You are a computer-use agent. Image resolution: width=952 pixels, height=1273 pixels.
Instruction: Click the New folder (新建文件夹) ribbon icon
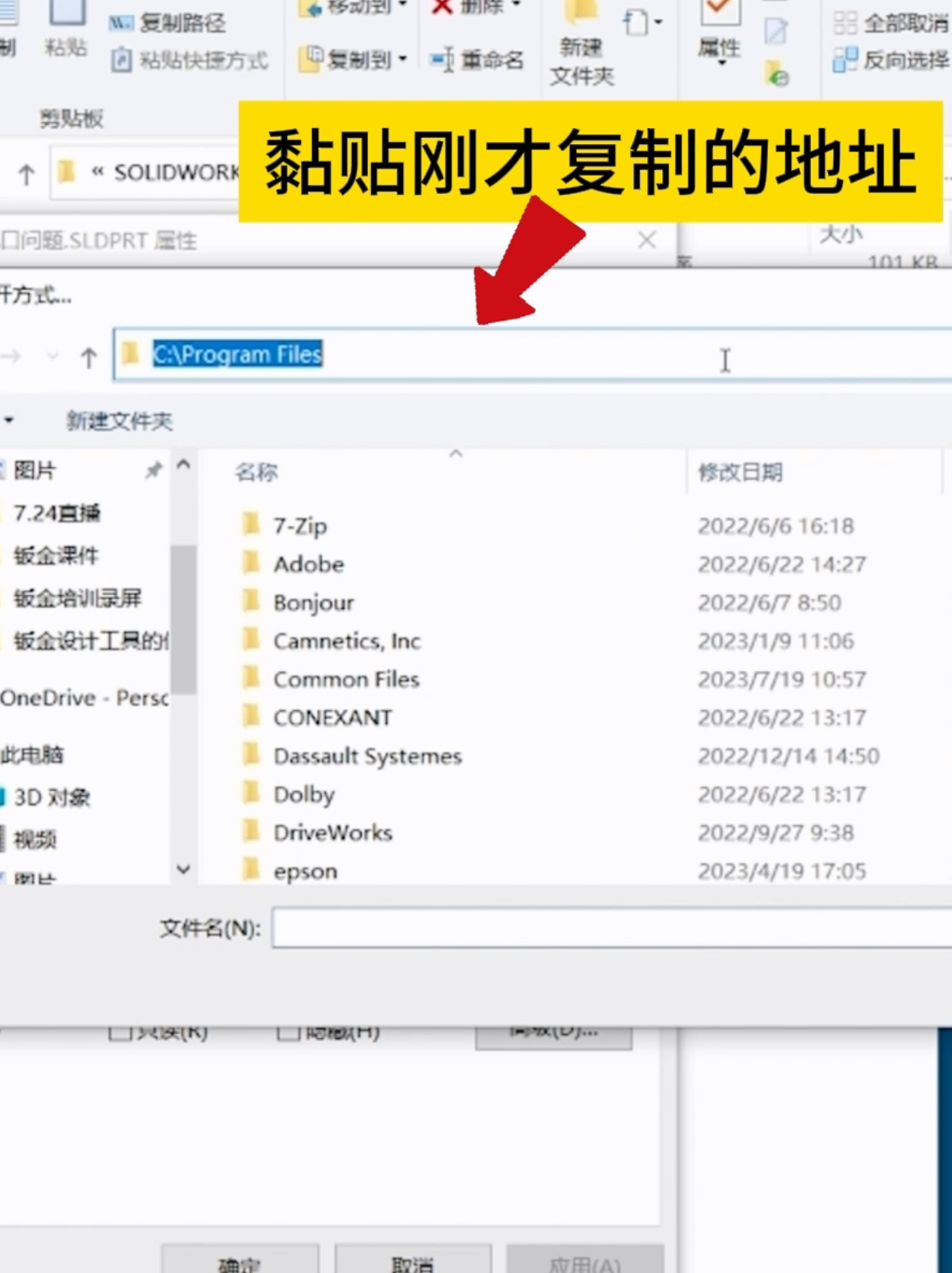(580, 17)
